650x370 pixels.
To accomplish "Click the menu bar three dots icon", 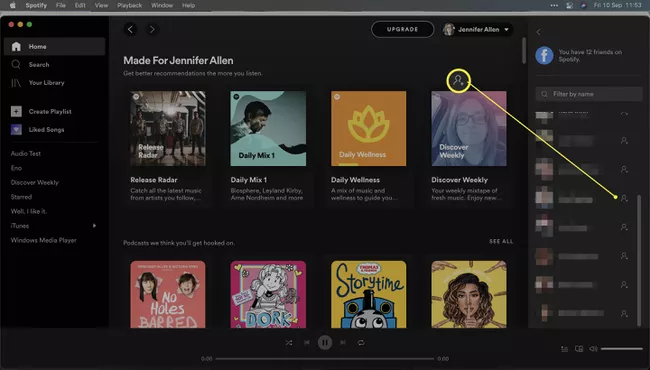I will coord(554,5).
